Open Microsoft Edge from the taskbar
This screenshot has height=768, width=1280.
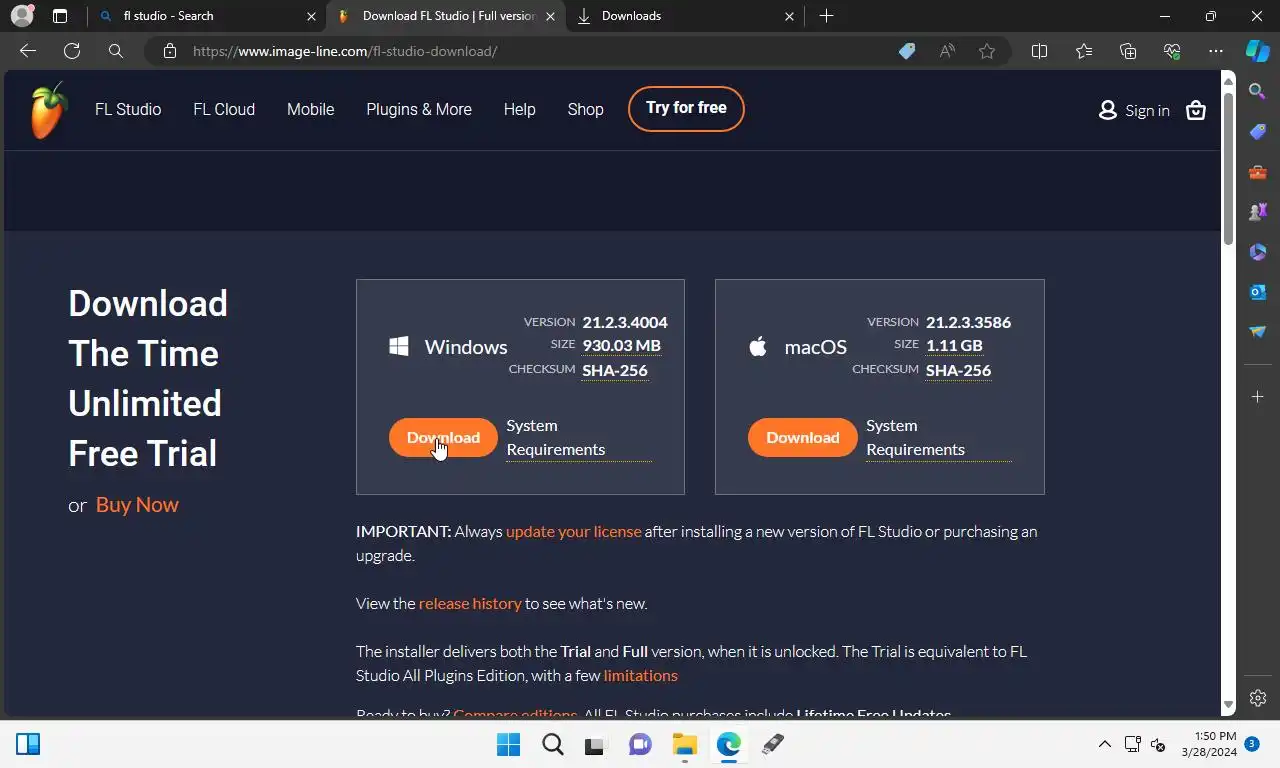[x=728, y=744]
